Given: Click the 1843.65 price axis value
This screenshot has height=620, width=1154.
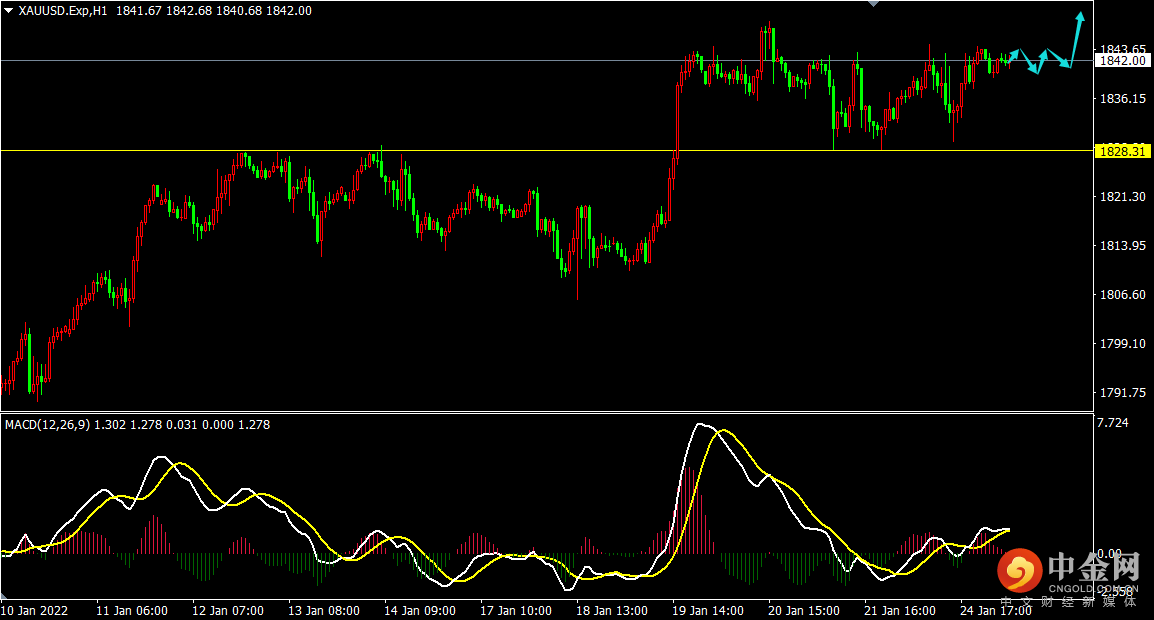Looking at the screenshot, I should click(1122, 49).
